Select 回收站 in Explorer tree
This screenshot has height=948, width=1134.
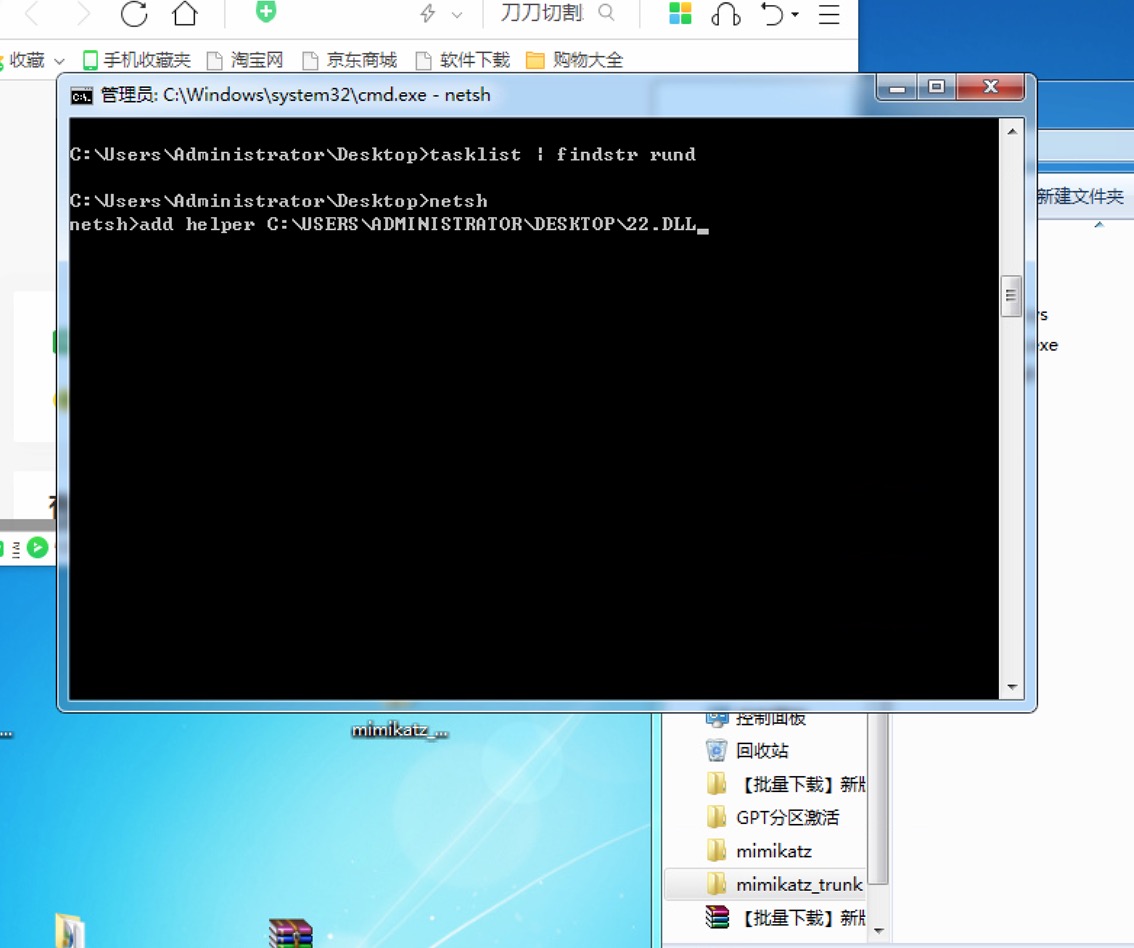click(762, 751)
